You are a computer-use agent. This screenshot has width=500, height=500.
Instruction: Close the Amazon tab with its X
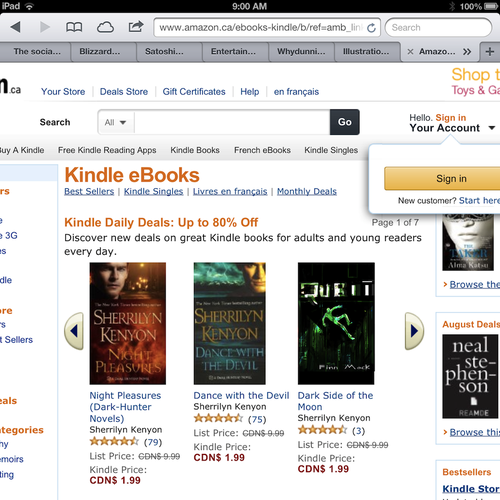tap(410, 52)
